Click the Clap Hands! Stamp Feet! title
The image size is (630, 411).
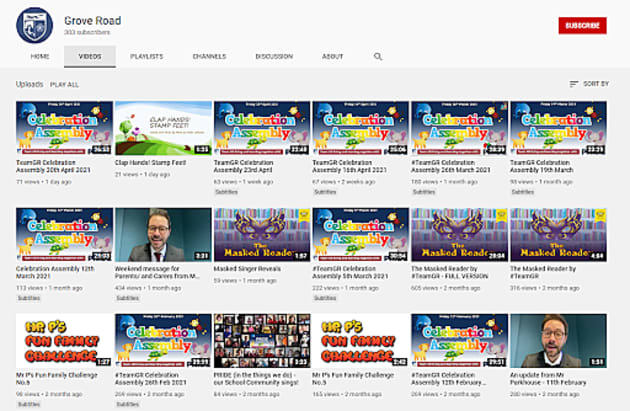(150, 163)
